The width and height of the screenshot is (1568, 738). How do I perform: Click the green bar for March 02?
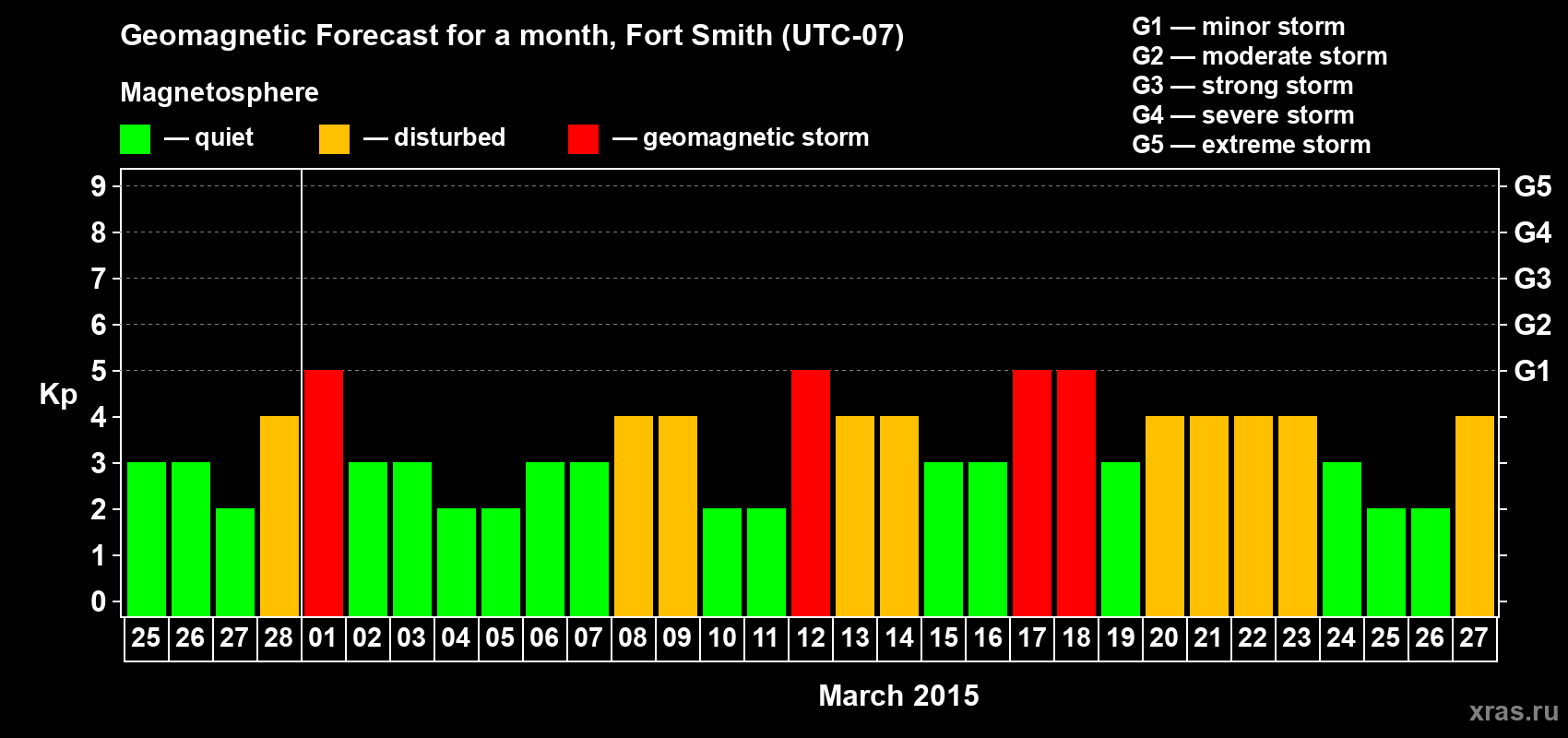click(x=368, y=539)
